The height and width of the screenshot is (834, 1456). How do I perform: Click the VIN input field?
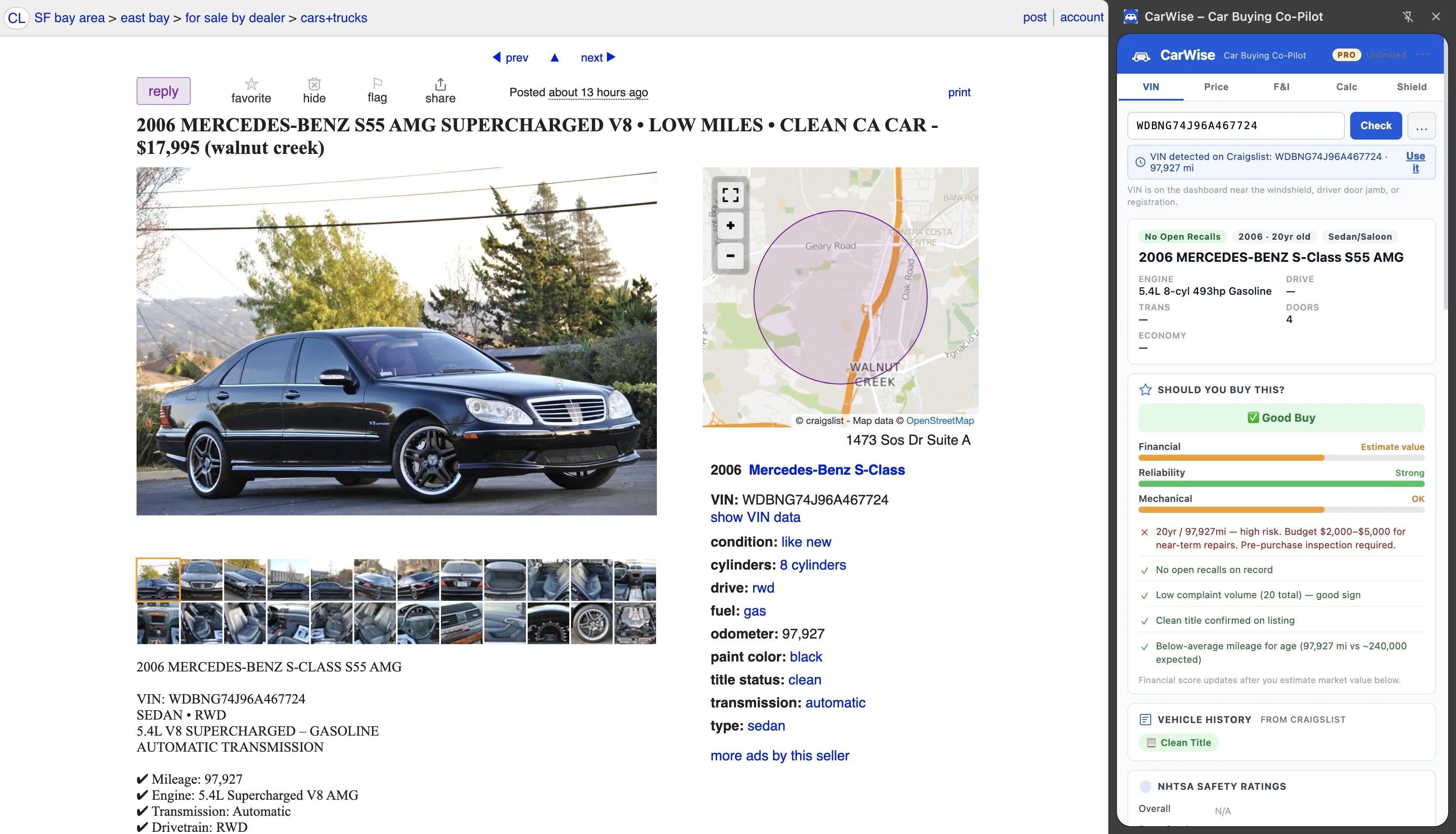click(x=1235, y=125)
